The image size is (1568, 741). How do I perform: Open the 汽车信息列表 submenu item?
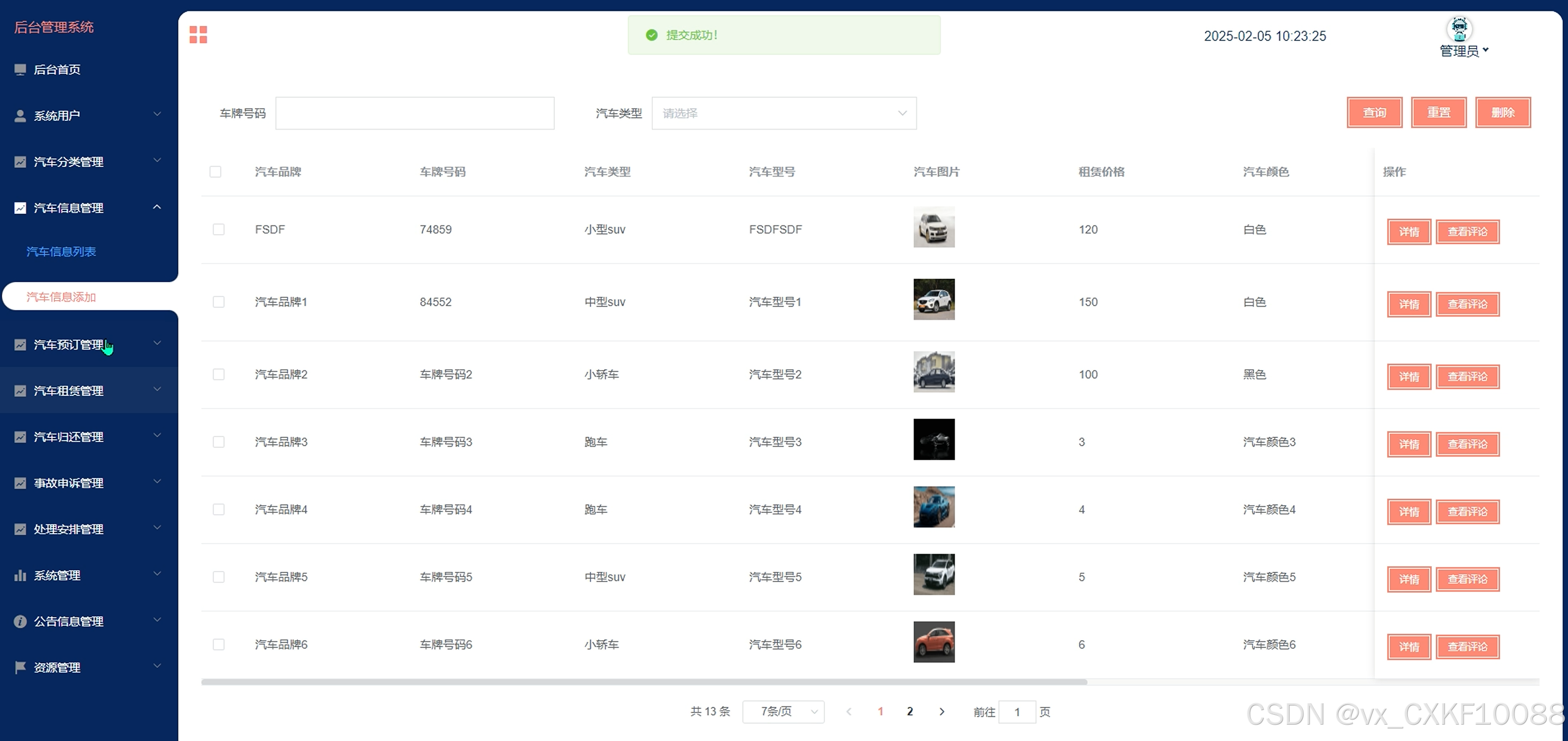[61, 252]
